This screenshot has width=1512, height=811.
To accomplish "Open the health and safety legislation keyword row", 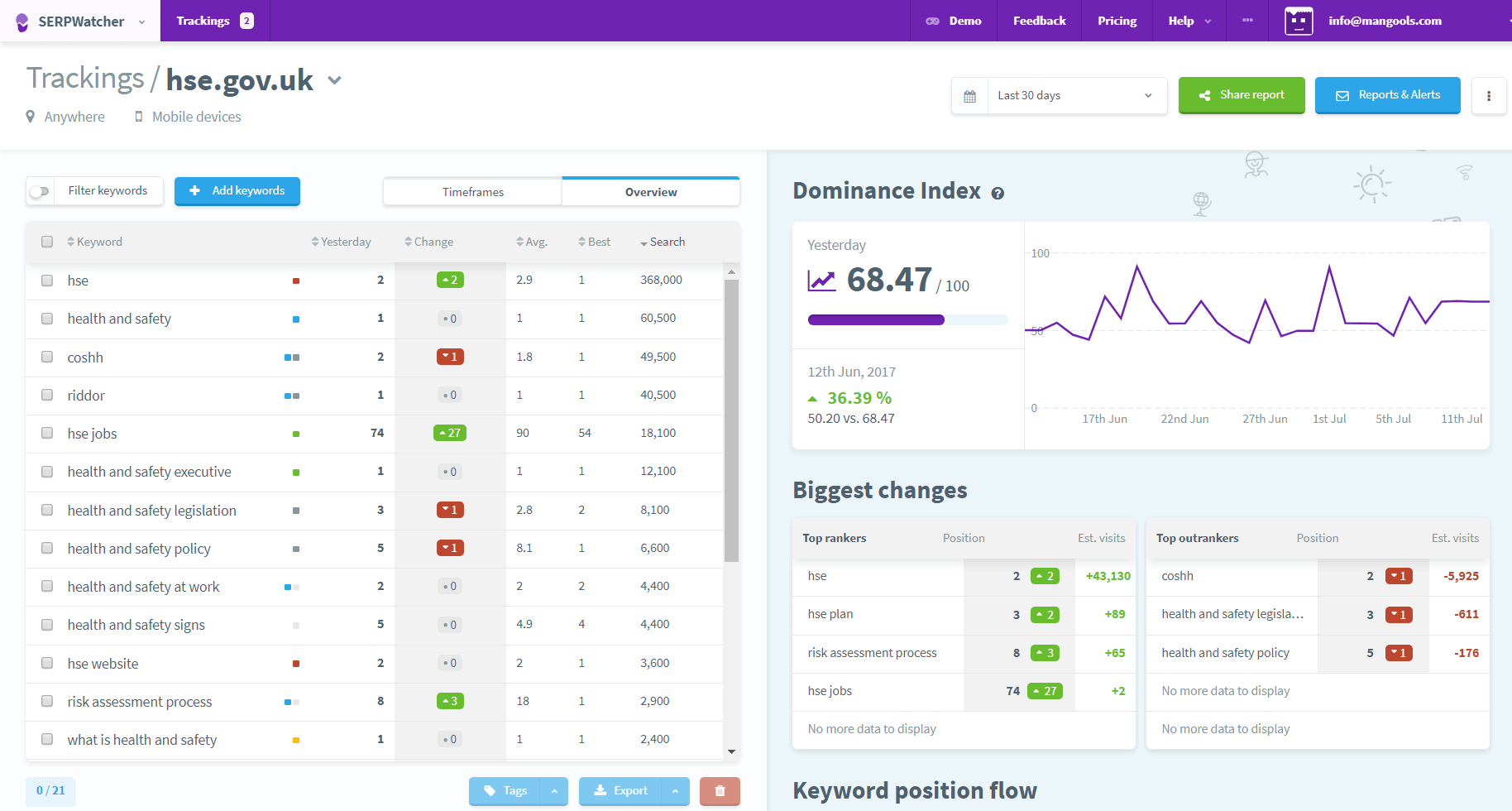I will click(375, 511).
